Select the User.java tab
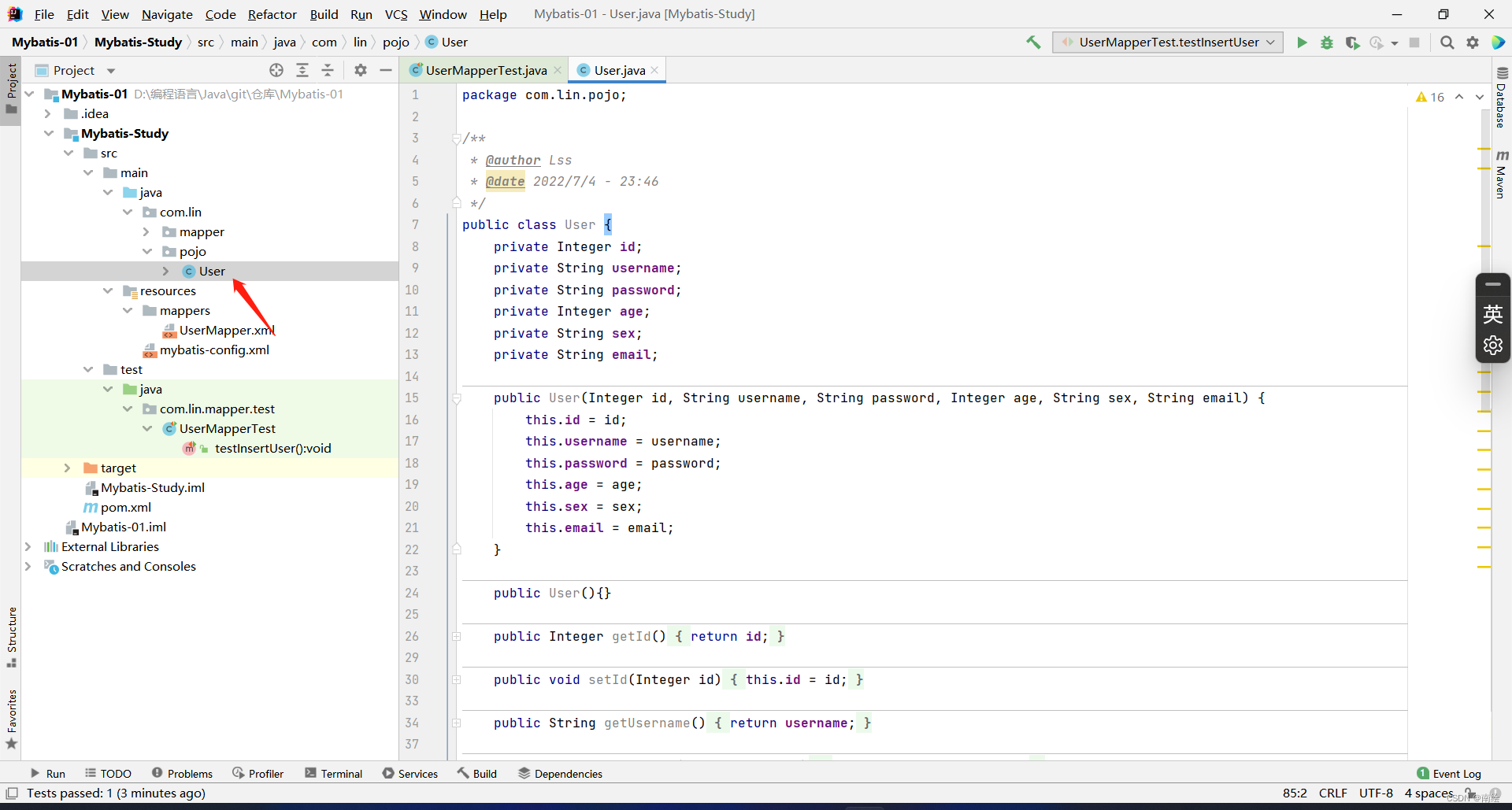The height and width of the screenshot is (810, 1512). point(619,70)
